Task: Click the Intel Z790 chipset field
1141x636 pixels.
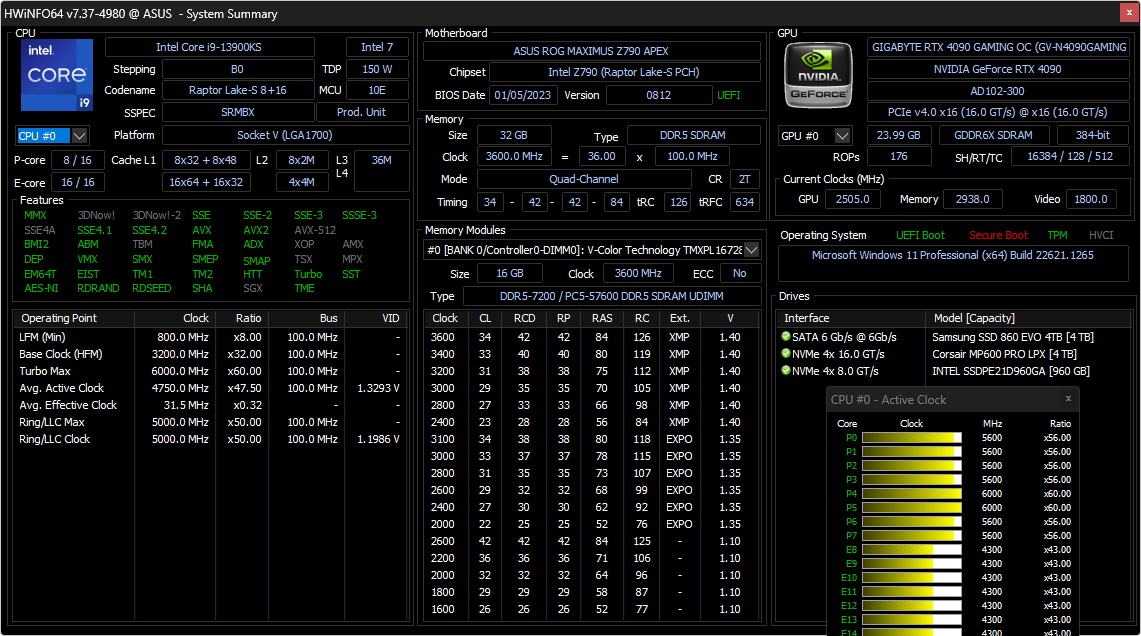Action: point(624,72)
